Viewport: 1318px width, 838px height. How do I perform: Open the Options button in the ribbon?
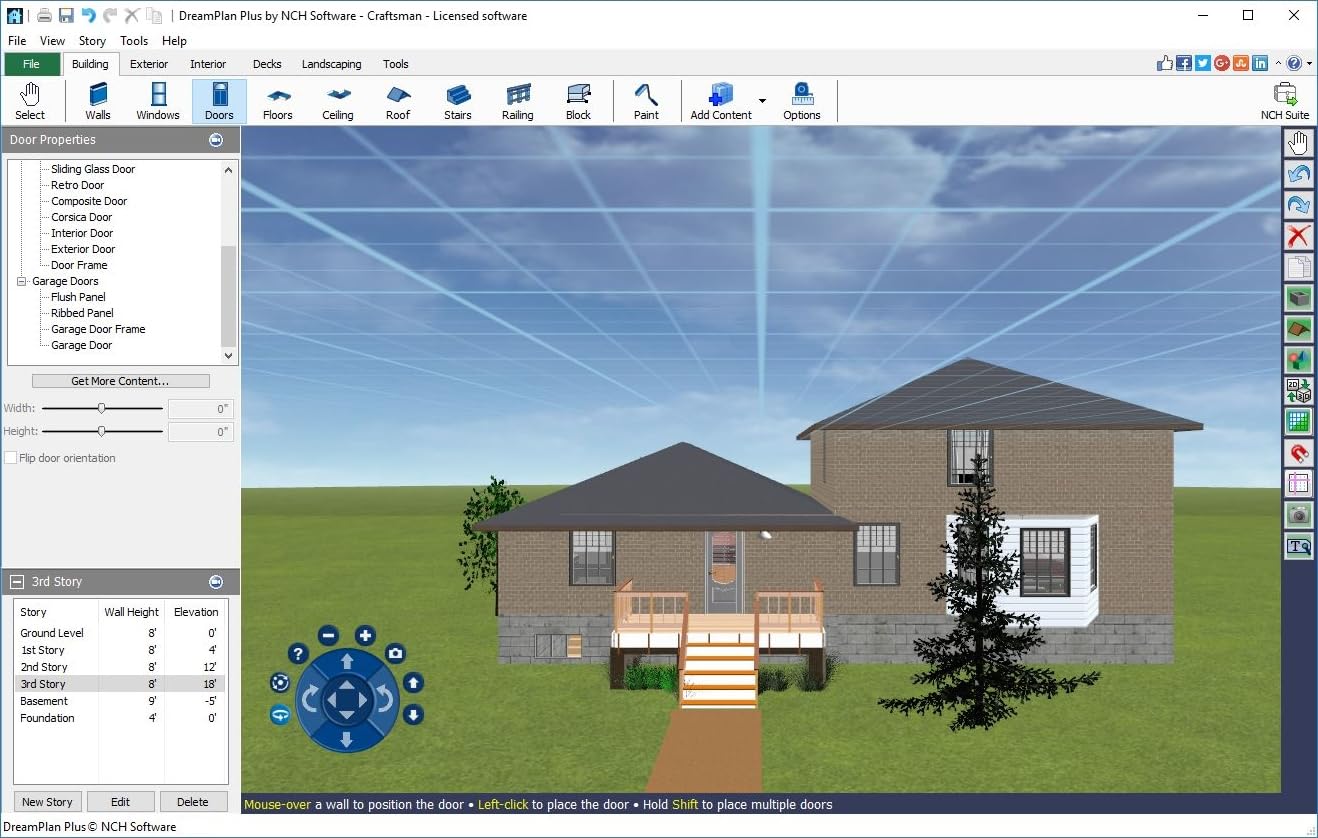802,101
